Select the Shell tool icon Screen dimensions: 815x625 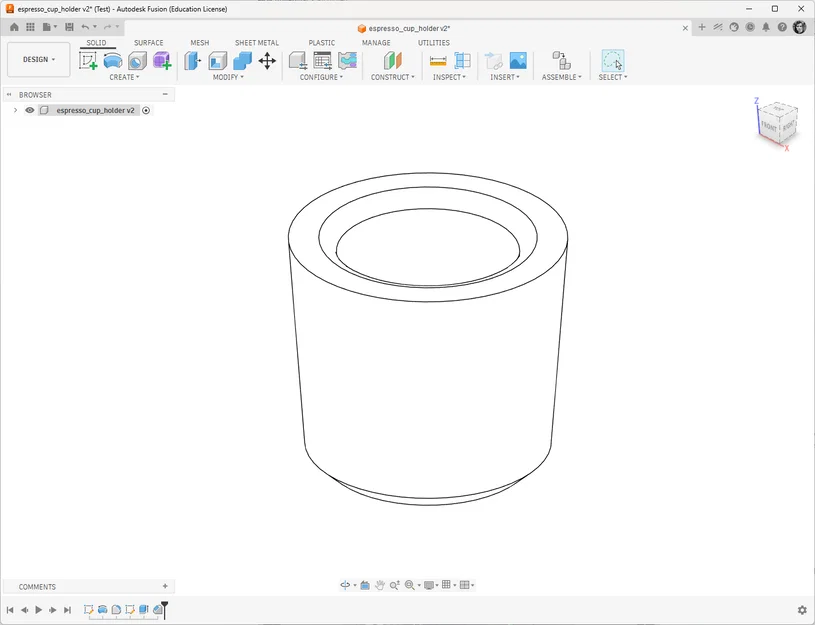[218, 61]
